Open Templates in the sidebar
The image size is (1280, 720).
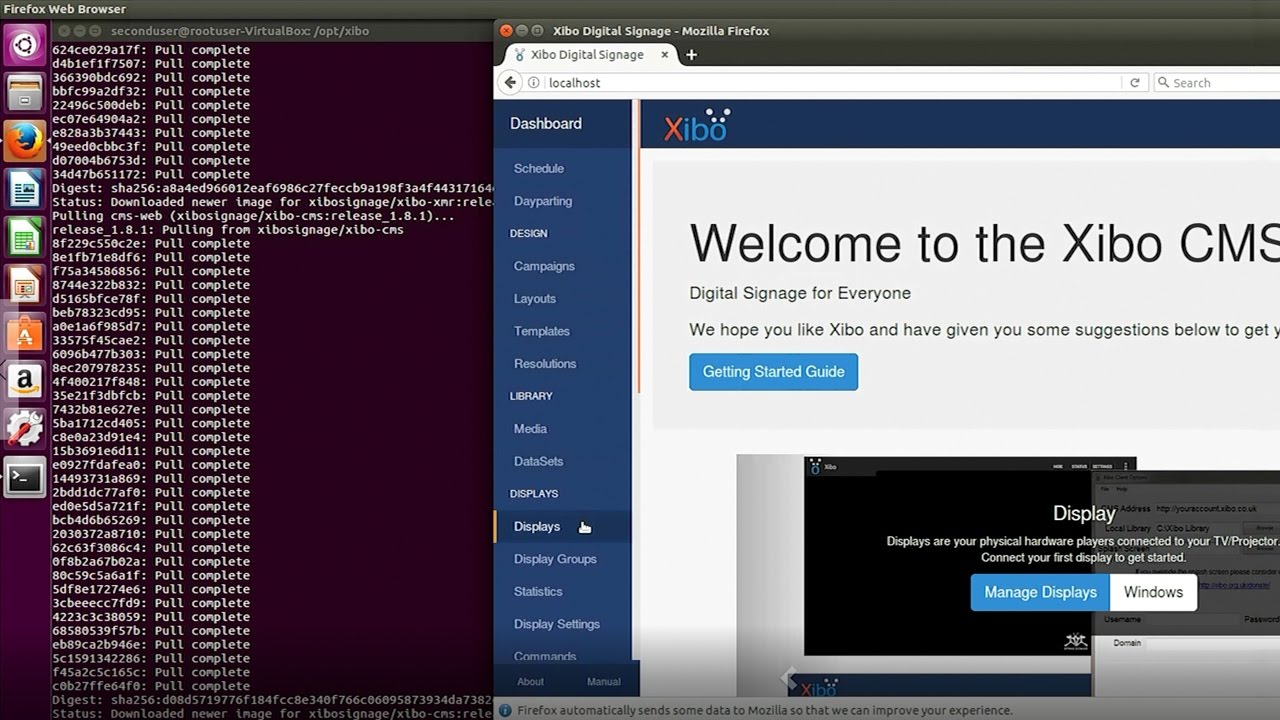[542, 331]
